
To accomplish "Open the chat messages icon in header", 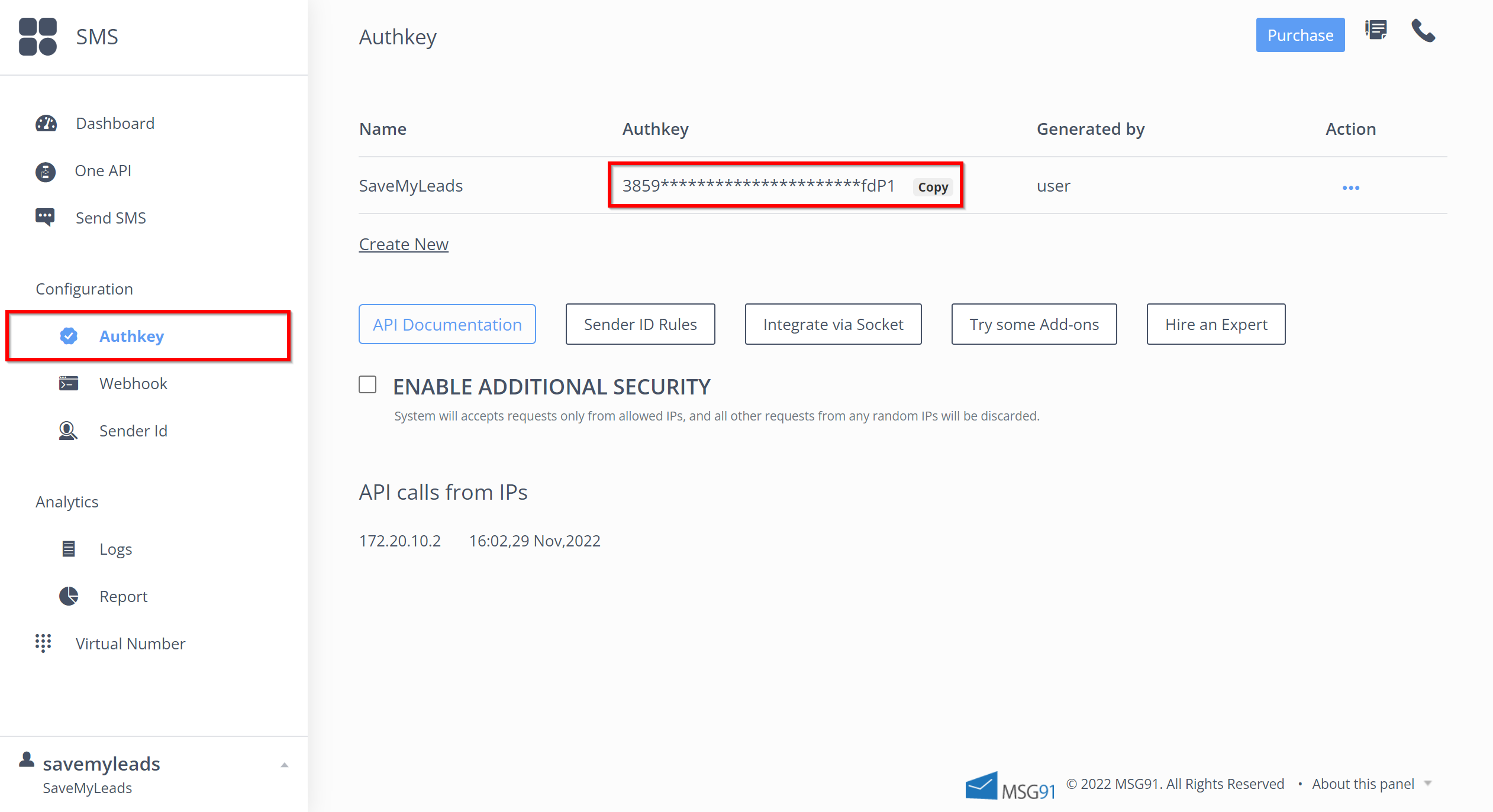I will point(1376,30).
